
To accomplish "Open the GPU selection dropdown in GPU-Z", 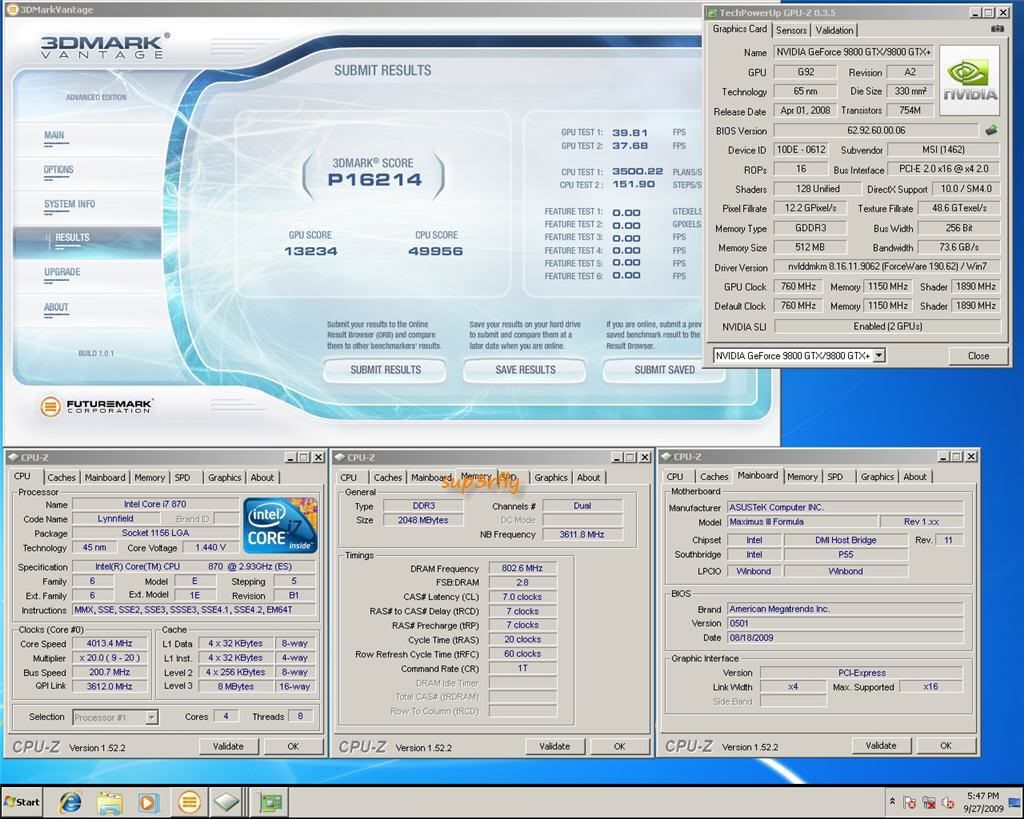I will pyautogui.click(x=878, y=355).
